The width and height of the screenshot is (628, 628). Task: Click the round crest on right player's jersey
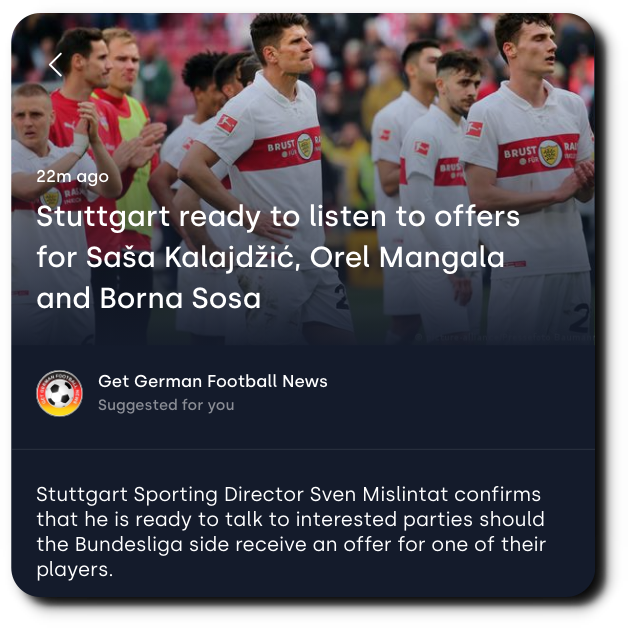coord(550,154)
